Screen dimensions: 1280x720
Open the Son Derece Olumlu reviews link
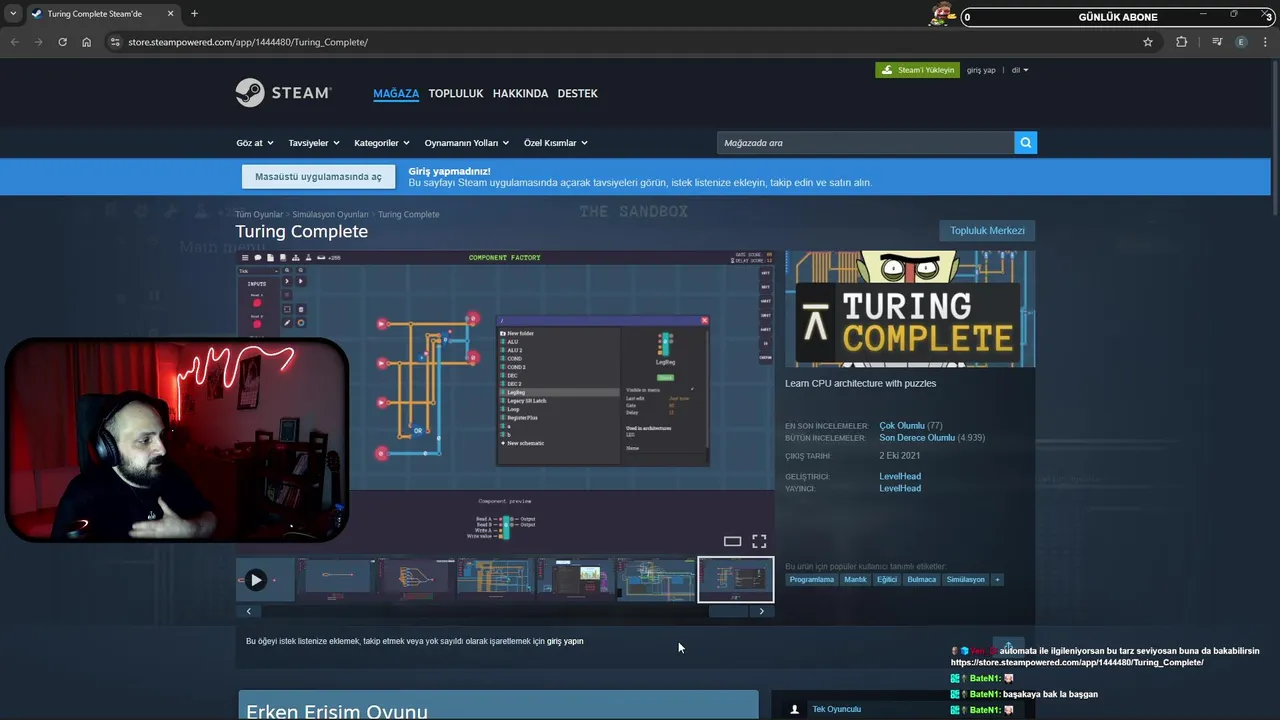tap(917, 438)
